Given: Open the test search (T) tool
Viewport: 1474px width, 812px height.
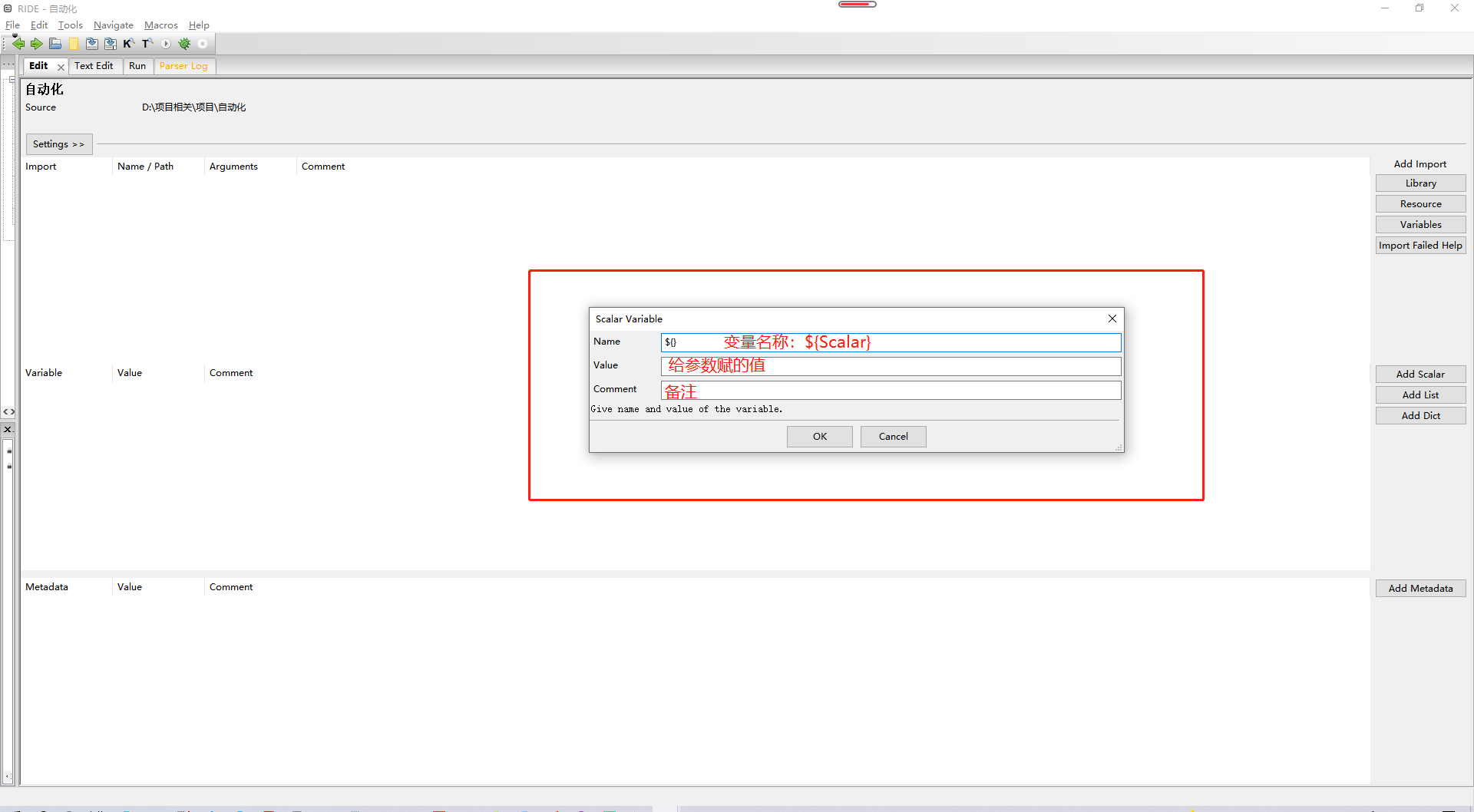Looking at the screenshot, I should point(147,44).
